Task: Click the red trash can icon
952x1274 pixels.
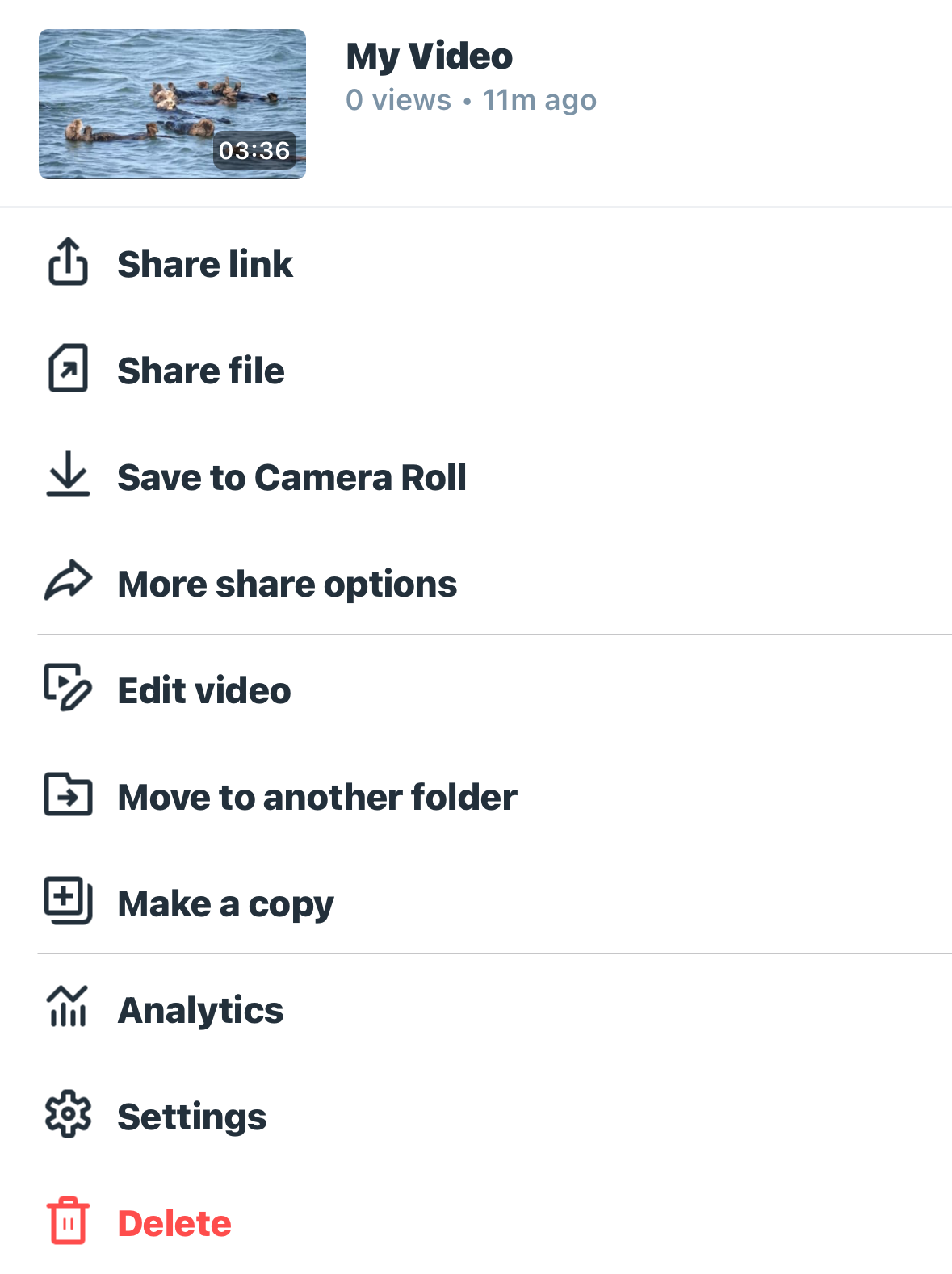Action: coord(68,1221)
